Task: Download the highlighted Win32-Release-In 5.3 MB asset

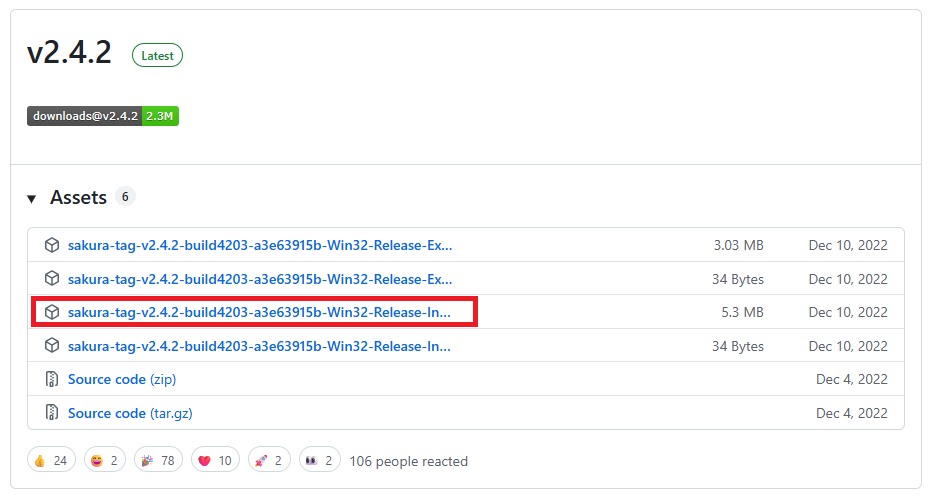Action: click(259, 313)
